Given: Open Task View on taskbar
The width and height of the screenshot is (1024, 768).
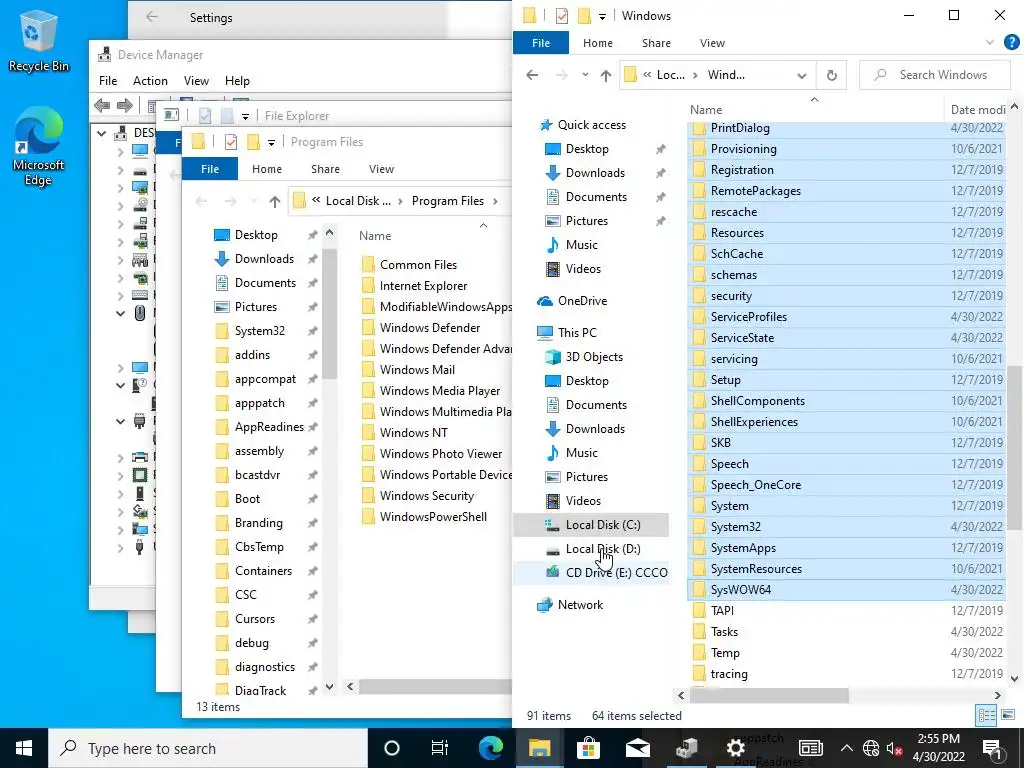Looking at the screenshot, I should click(x=440, y=748).
